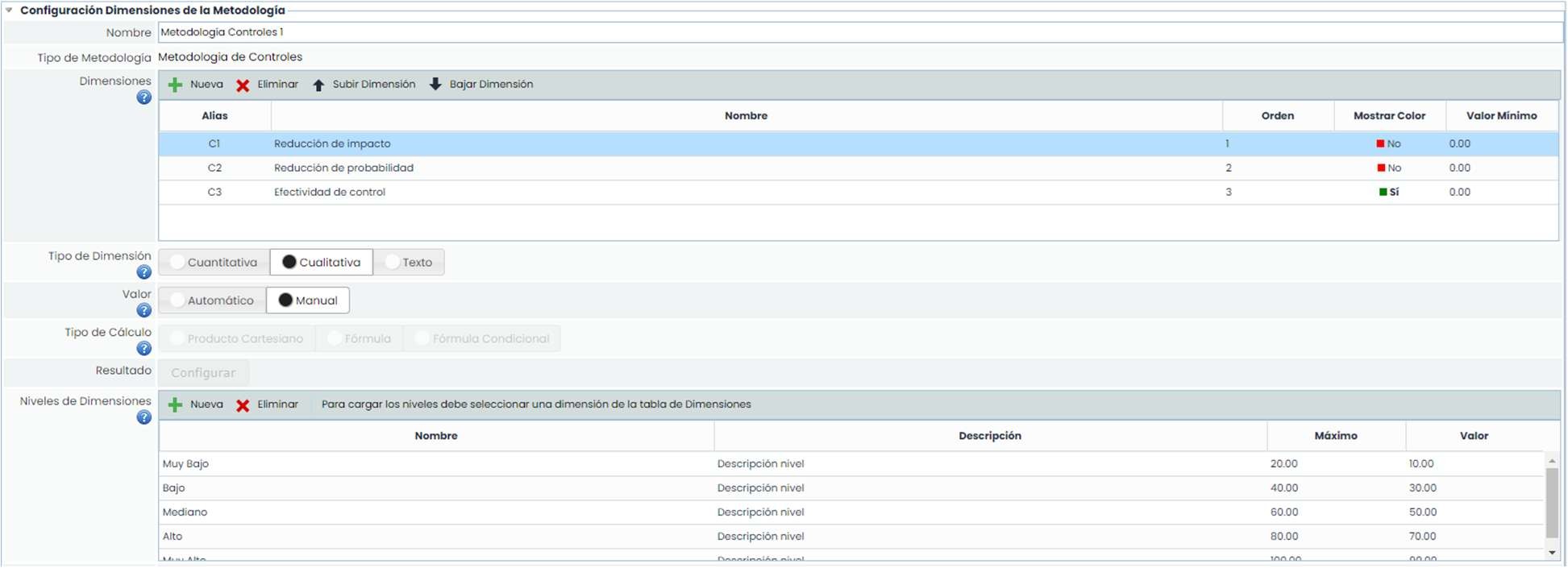
Task: Click the Subir Dimensión up arrow icon
Action: tap(318, 85)
